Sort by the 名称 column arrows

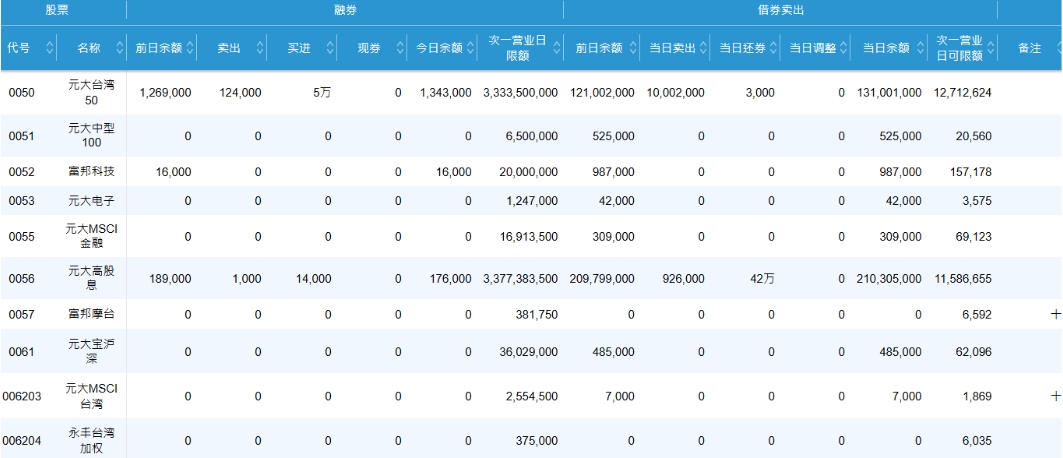click(x=120, y=48)
